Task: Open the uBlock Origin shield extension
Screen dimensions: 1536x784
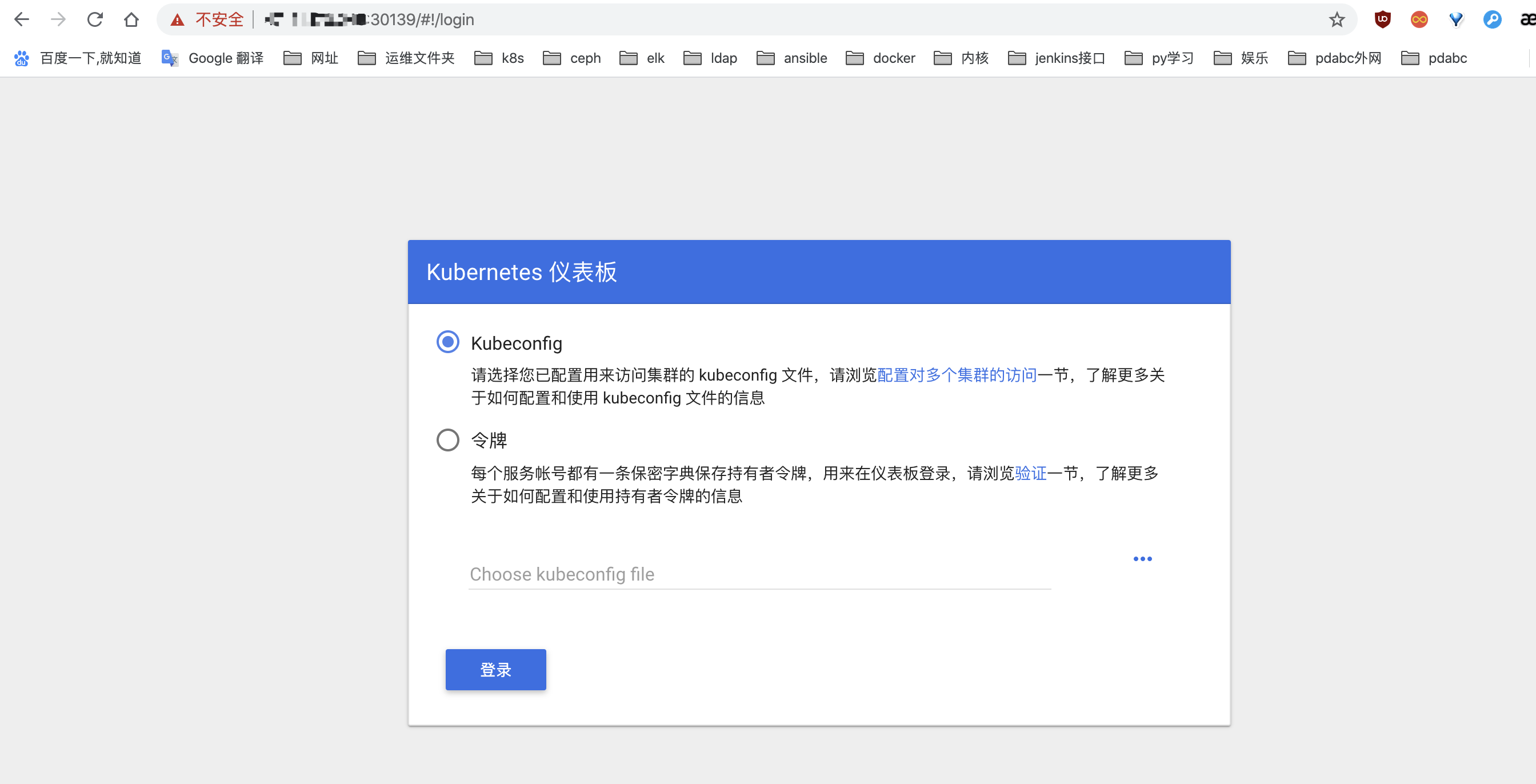Action: tap(1382, 19)
